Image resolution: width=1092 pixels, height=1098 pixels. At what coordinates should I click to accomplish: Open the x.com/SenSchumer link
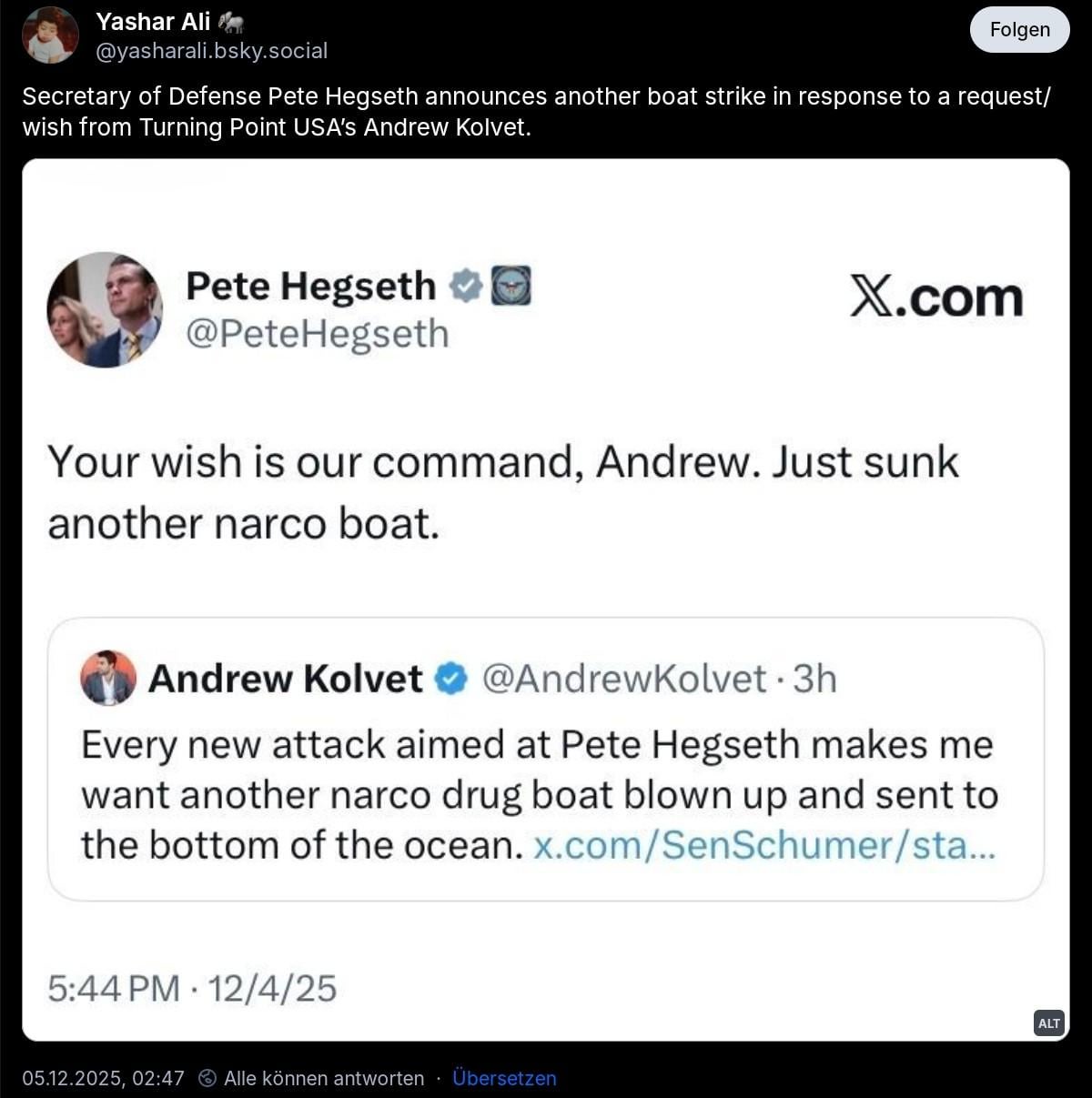click(x=764, y=845)
